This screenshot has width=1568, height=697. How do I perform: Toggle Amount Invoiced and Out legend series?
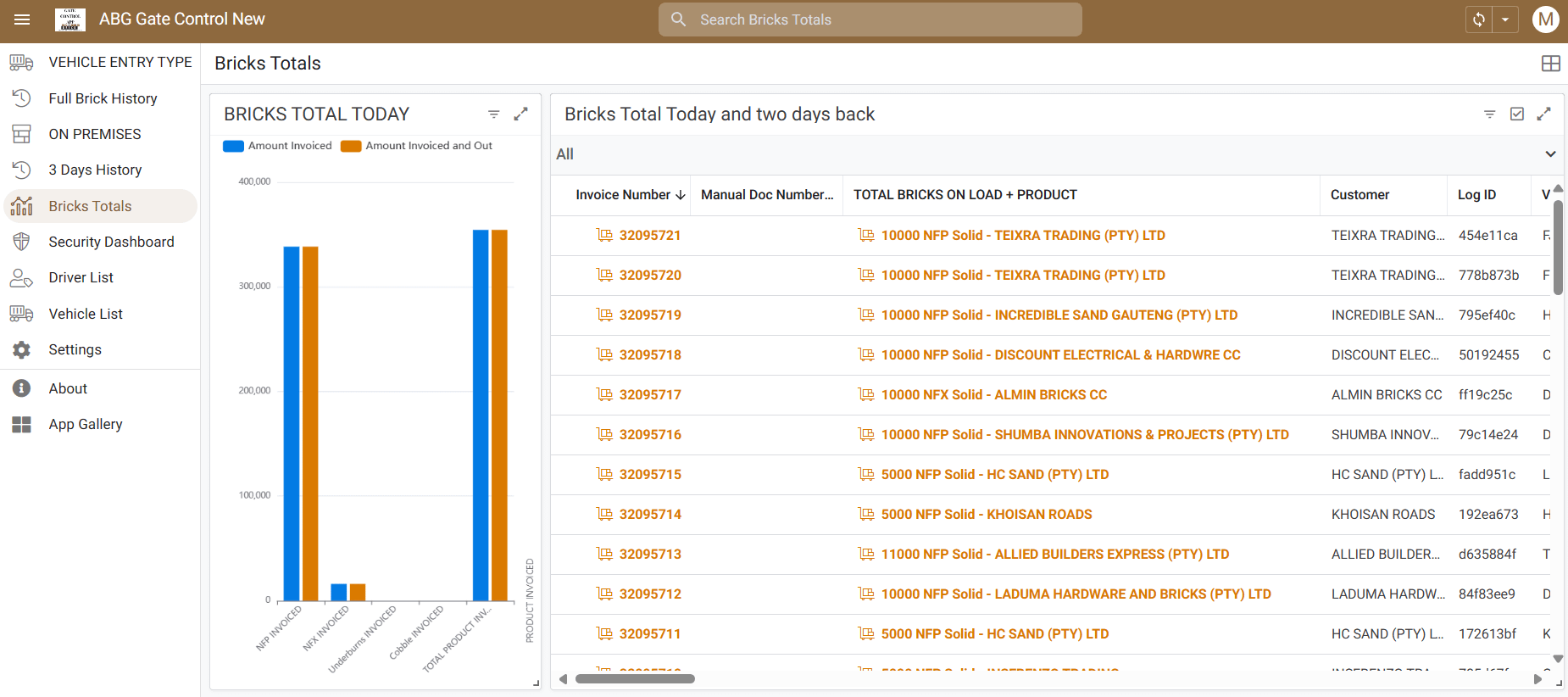click(x=417, y=146)
